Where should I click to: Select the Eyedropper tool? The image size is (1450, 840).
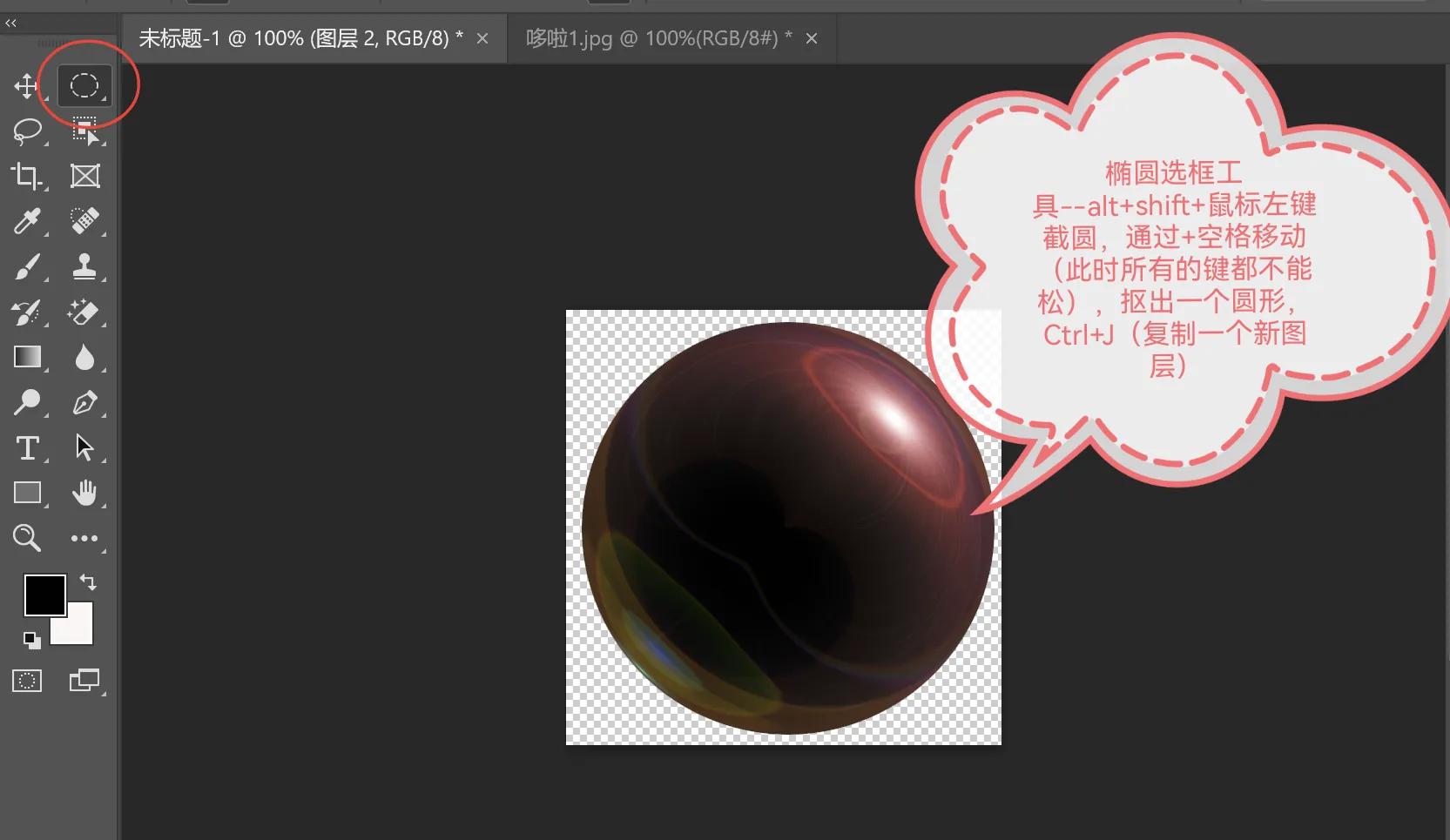(26, 221)
